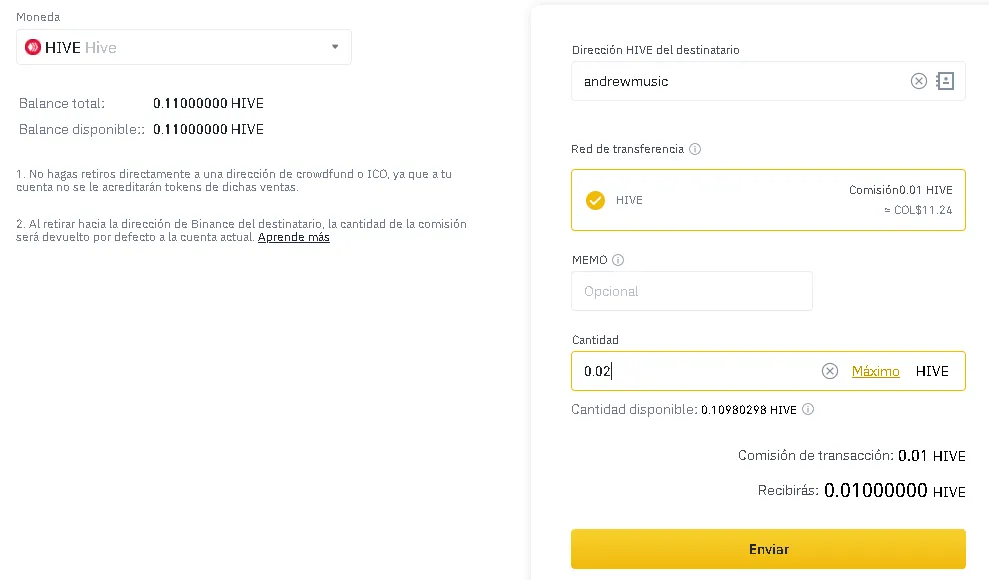Image resolution: width=989 pixels, height=580 pixels.
Task: Open the Aprende más link
Action: point(293,237)
